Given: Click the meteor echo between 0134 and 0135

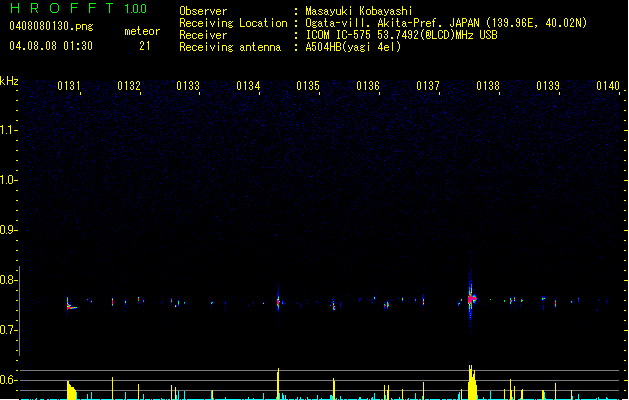Looking at the screenshot, I should point(278,301).
